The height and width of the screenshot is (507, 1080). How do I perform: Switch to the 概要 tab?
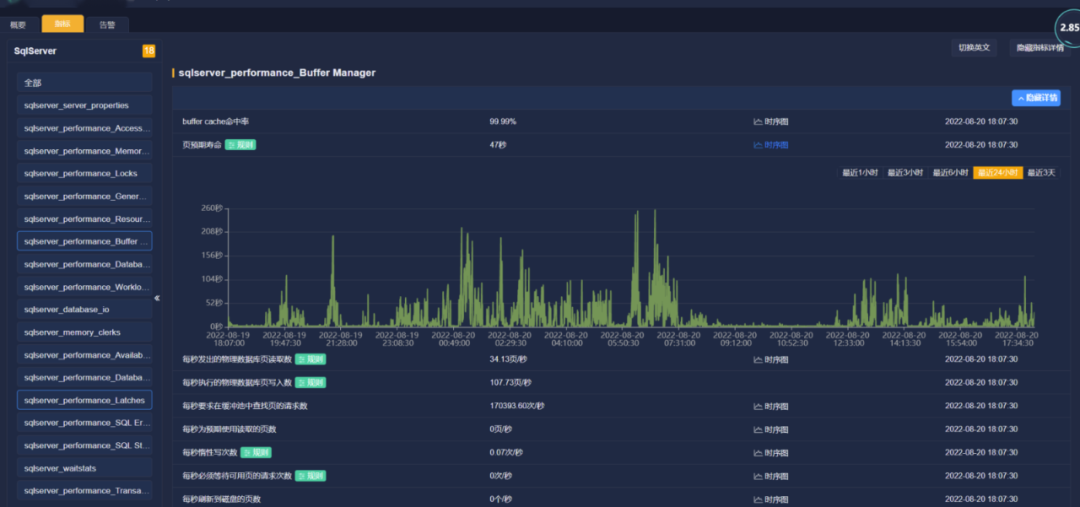(x=19, y=25)
